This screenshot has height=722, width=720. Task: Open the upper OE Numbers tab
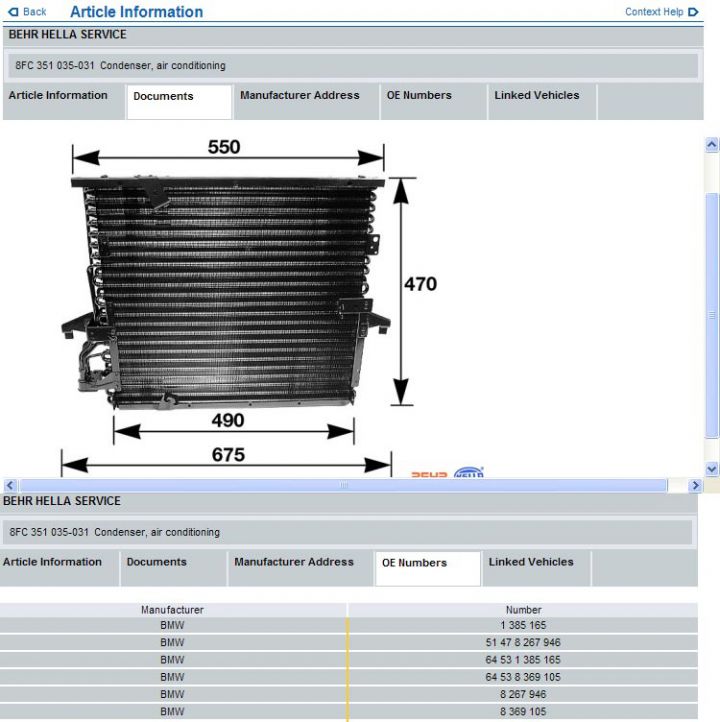coord(433,102)
